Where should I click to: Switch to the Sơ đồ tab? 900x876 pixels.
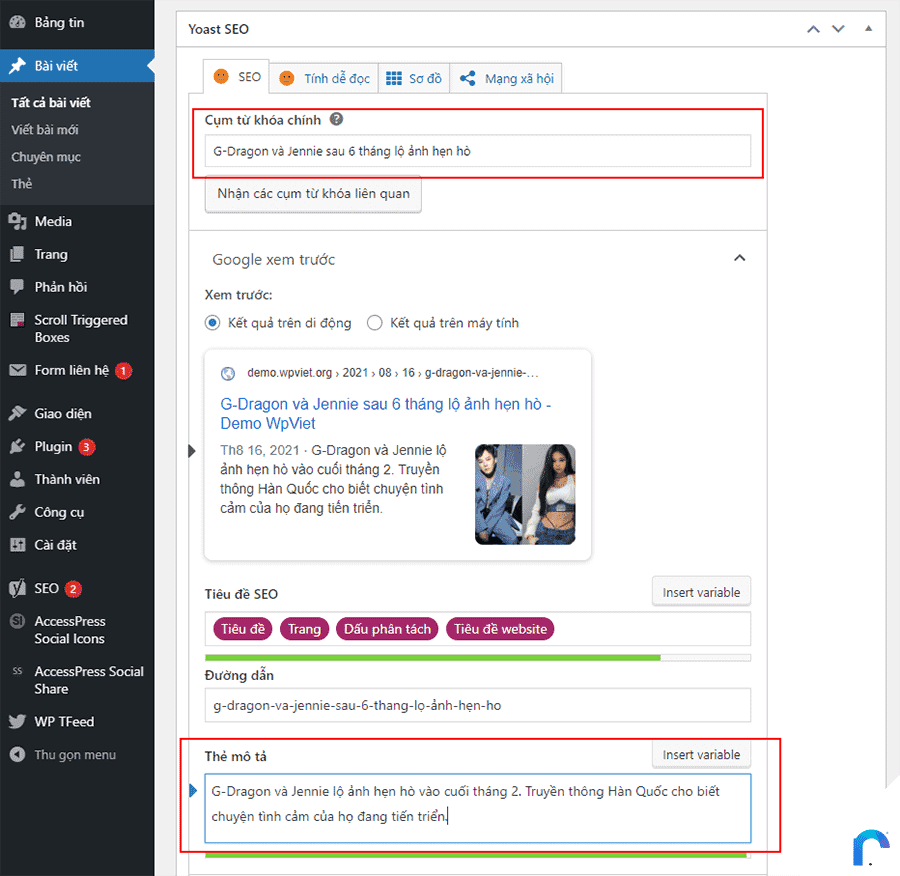click(x=414, y=78)
